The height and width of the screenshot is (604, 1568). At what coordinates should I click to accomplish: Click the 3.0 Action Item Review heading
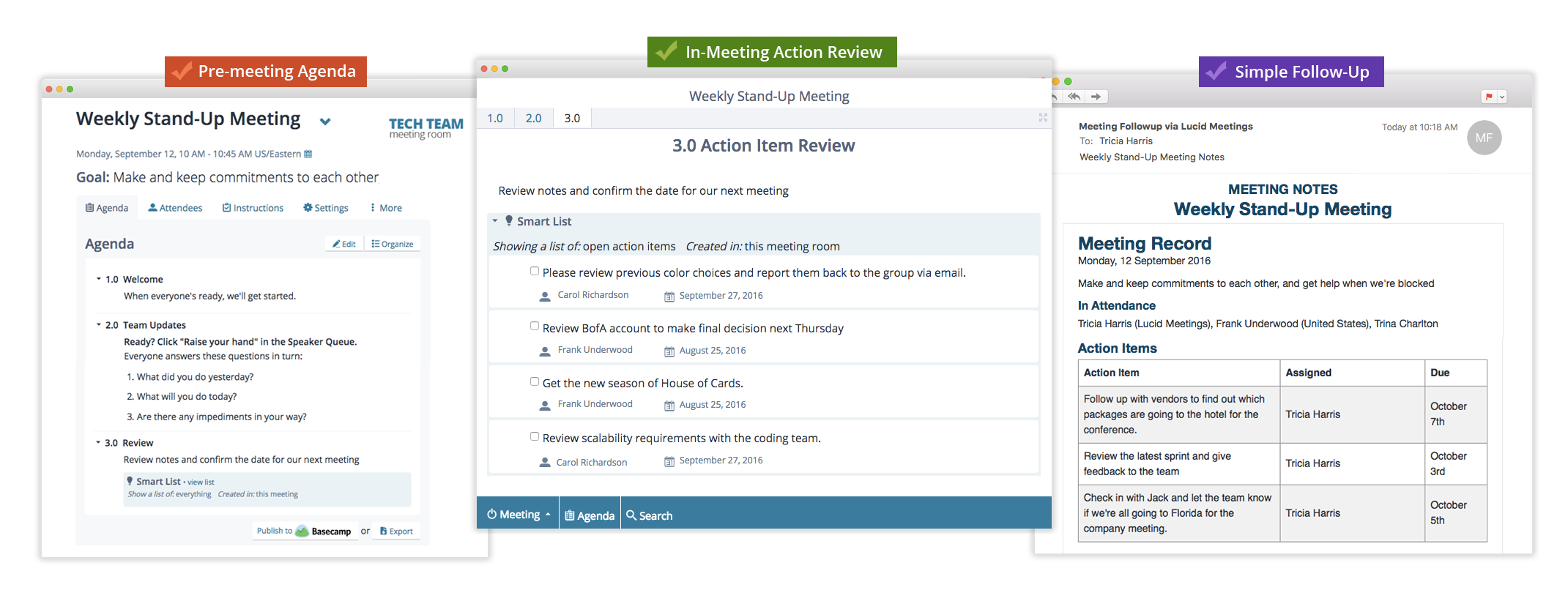pos(764,146)
